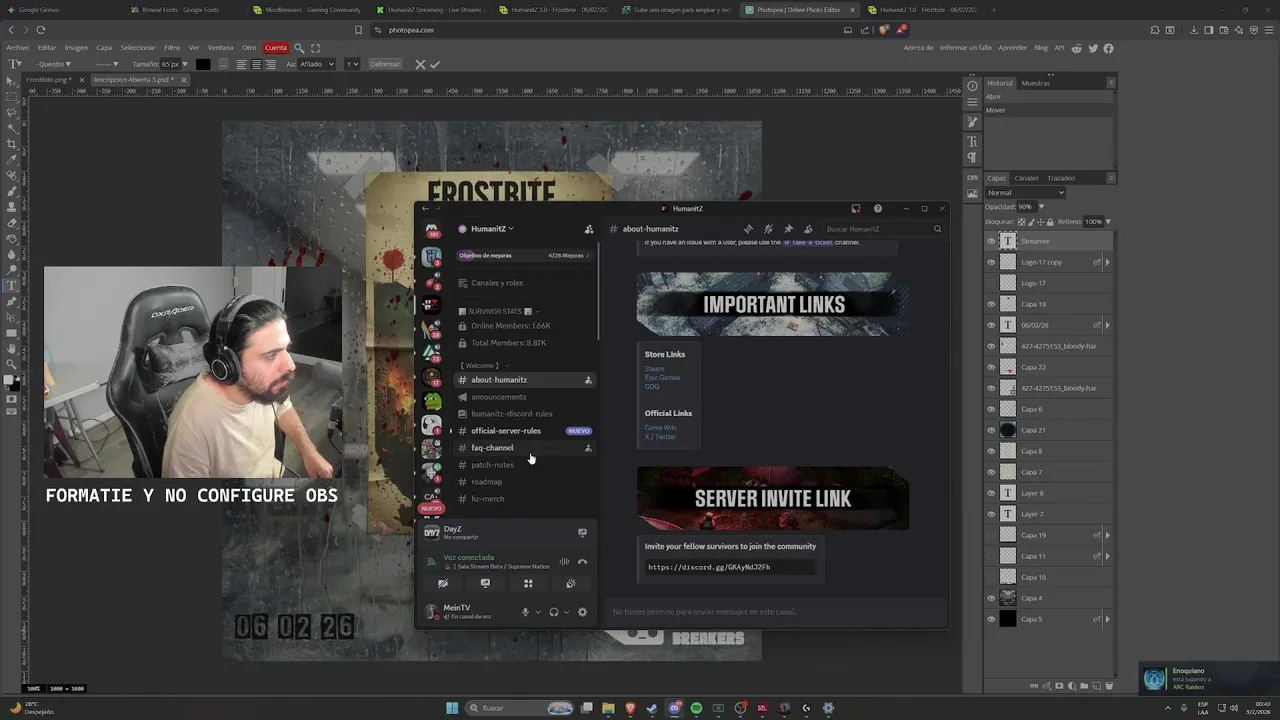Image resolution: width=1280 pixels, height=720 pixels.
Task: Open the brush panel icon in collapsed sidebar
Action: 972,121
